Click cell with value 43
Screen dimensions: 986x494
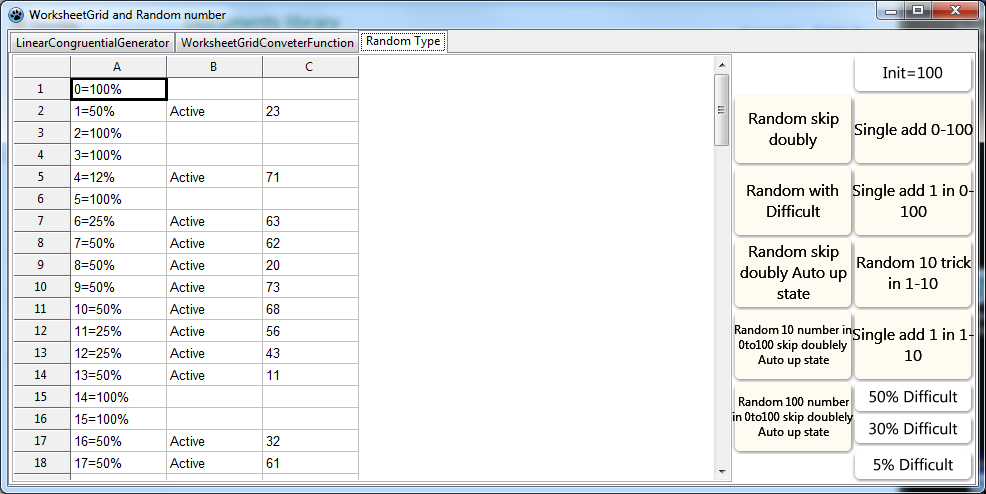310,353
